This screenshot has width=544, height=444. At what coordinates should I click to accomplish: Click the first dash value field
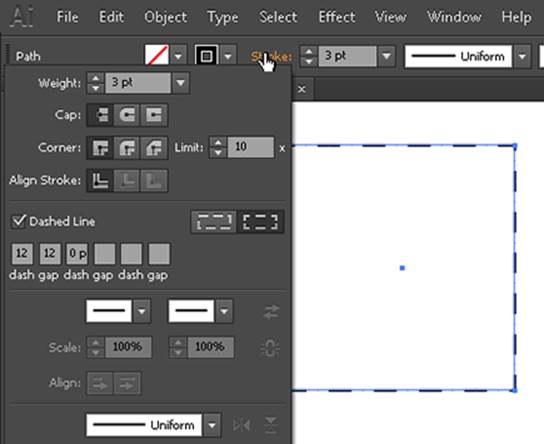22,254
